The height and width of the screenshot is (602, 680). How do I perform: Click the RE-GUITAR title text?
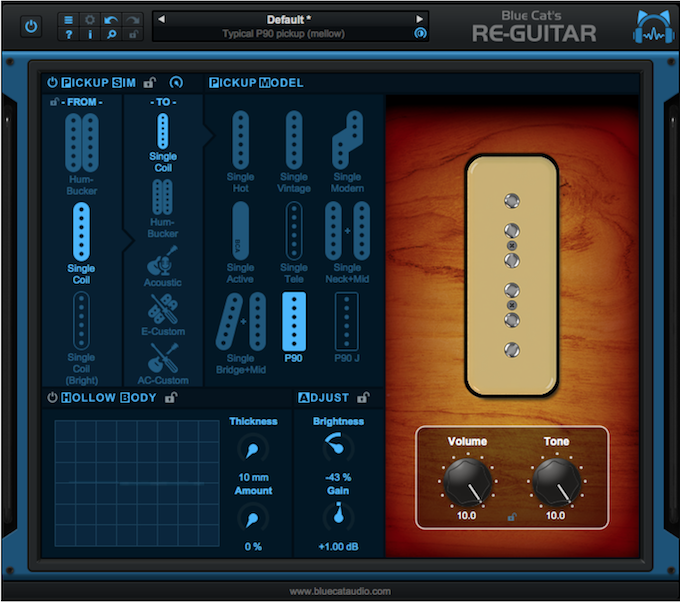coord(534,34)
